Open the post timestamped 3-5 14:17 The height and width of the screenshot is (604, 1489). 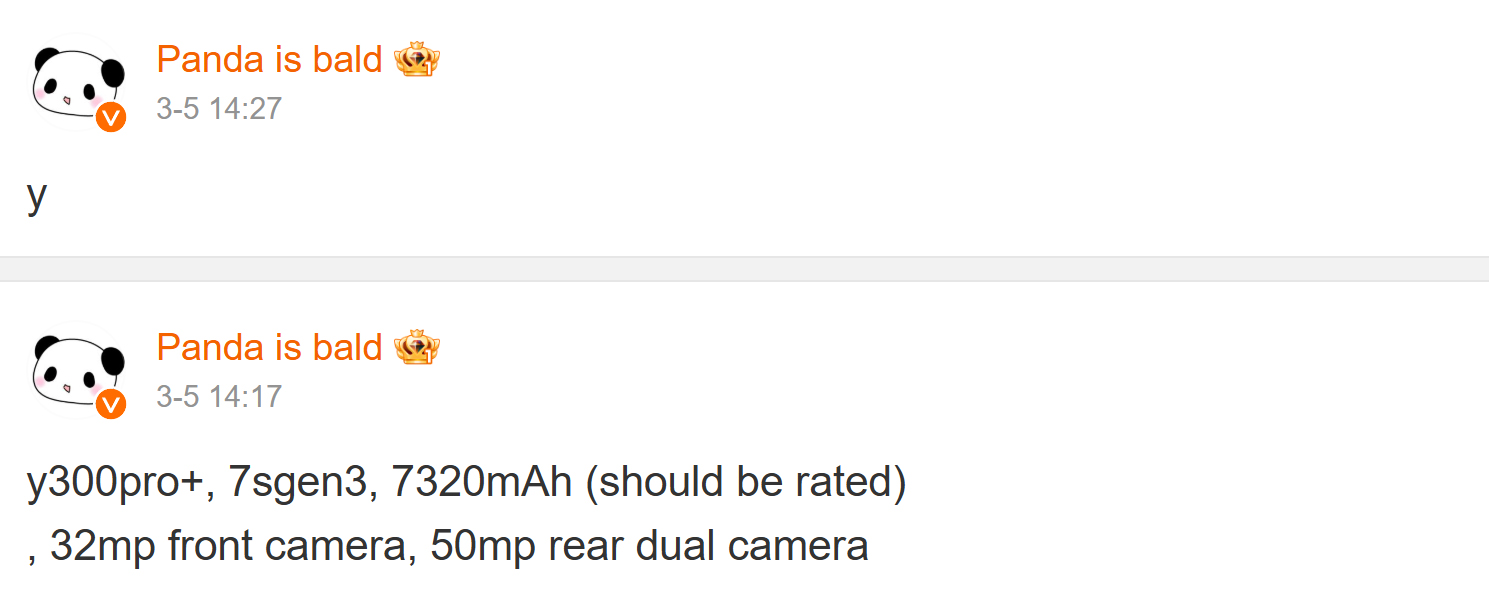[219, 396]
